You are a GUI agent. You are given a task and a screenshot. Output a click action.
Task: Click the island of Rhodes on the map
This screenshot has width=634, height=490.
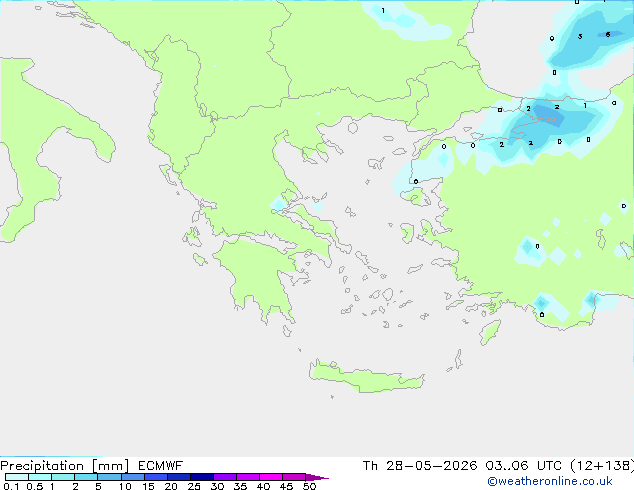pos(490,332)
